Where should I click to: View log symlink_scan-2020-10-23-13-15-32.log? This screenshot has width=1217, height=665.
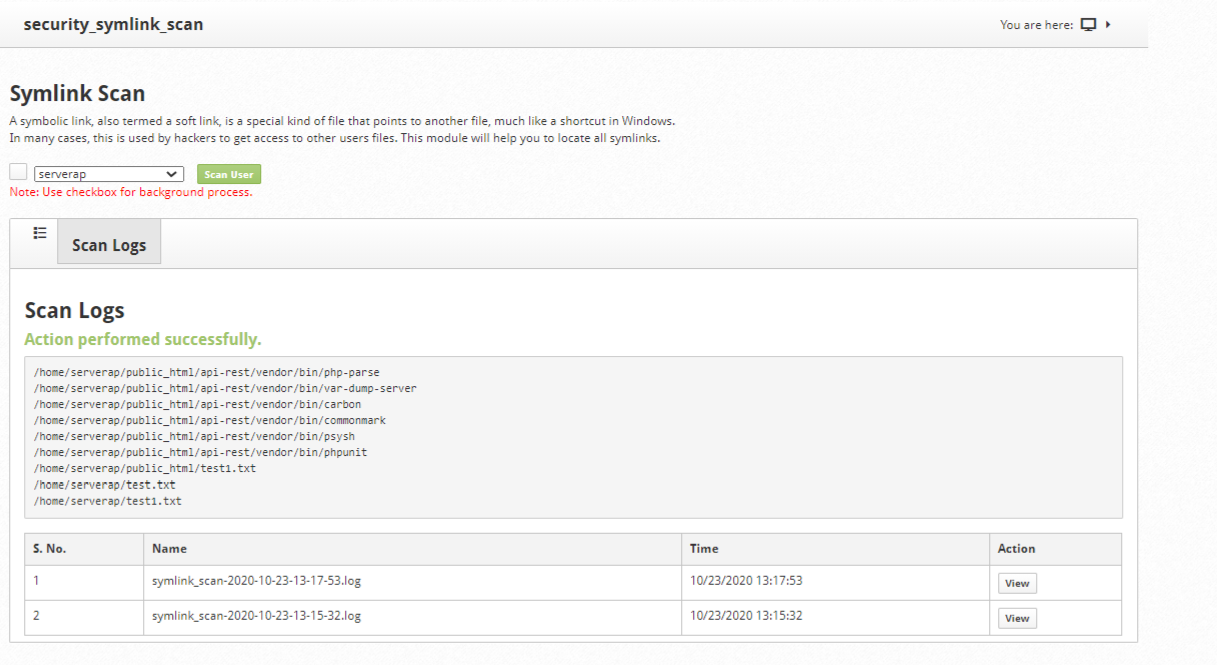1017,618
